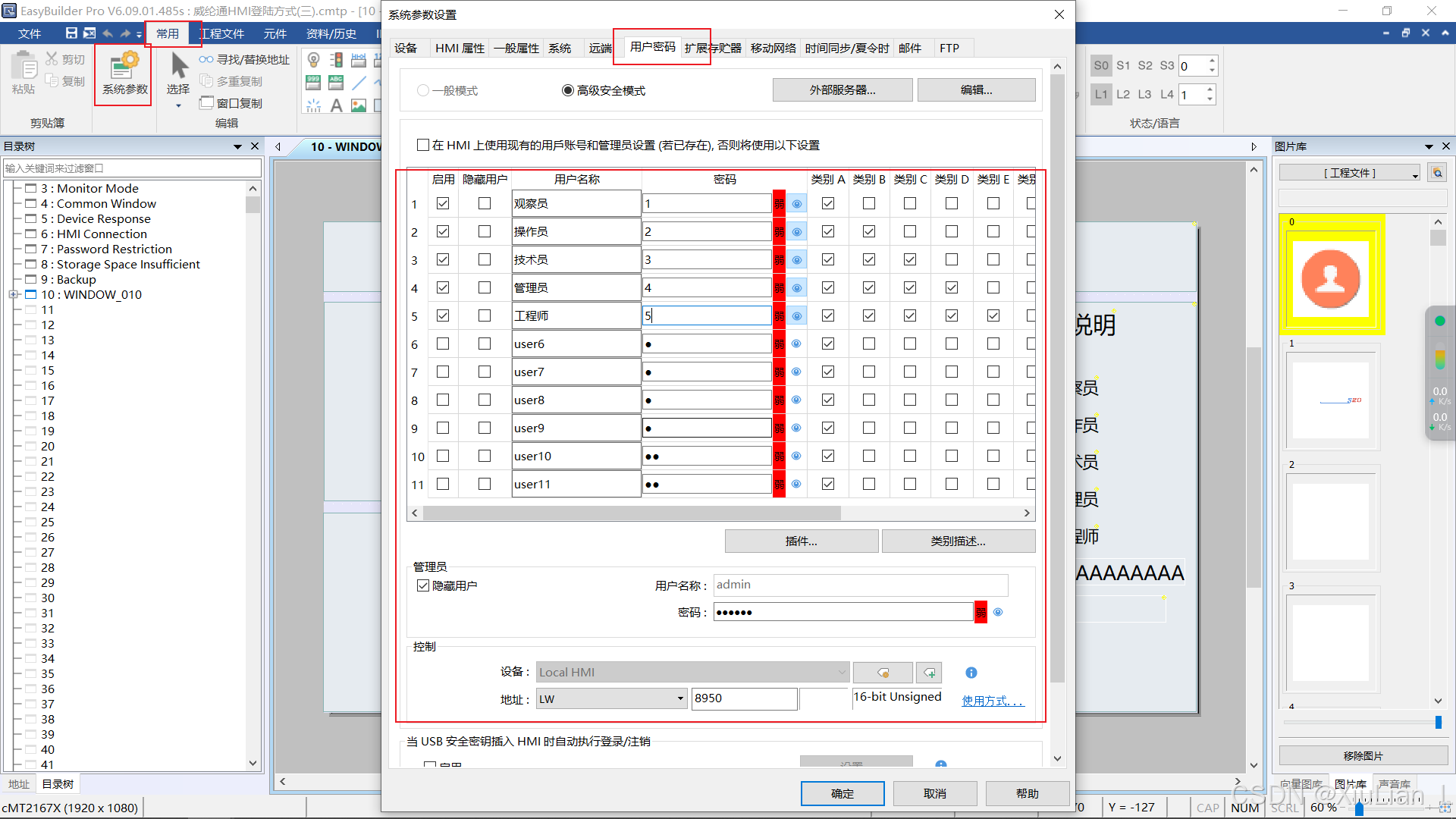
Task: Click the text tool 'A' icon
Action: 336,105
